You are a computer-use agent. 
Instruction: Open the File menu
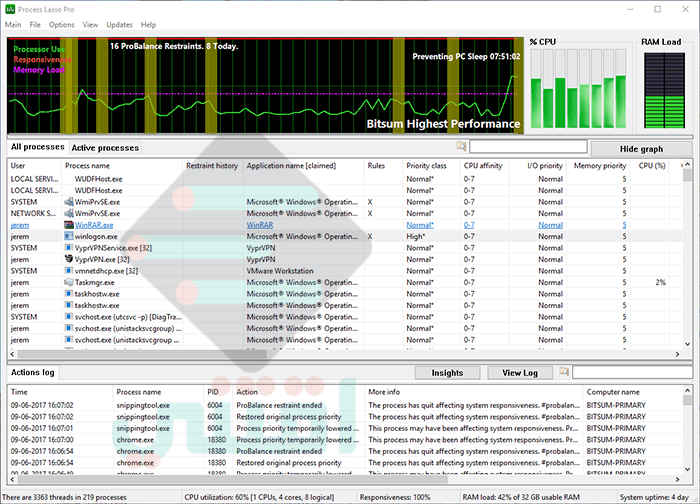[x=35, y=25]
